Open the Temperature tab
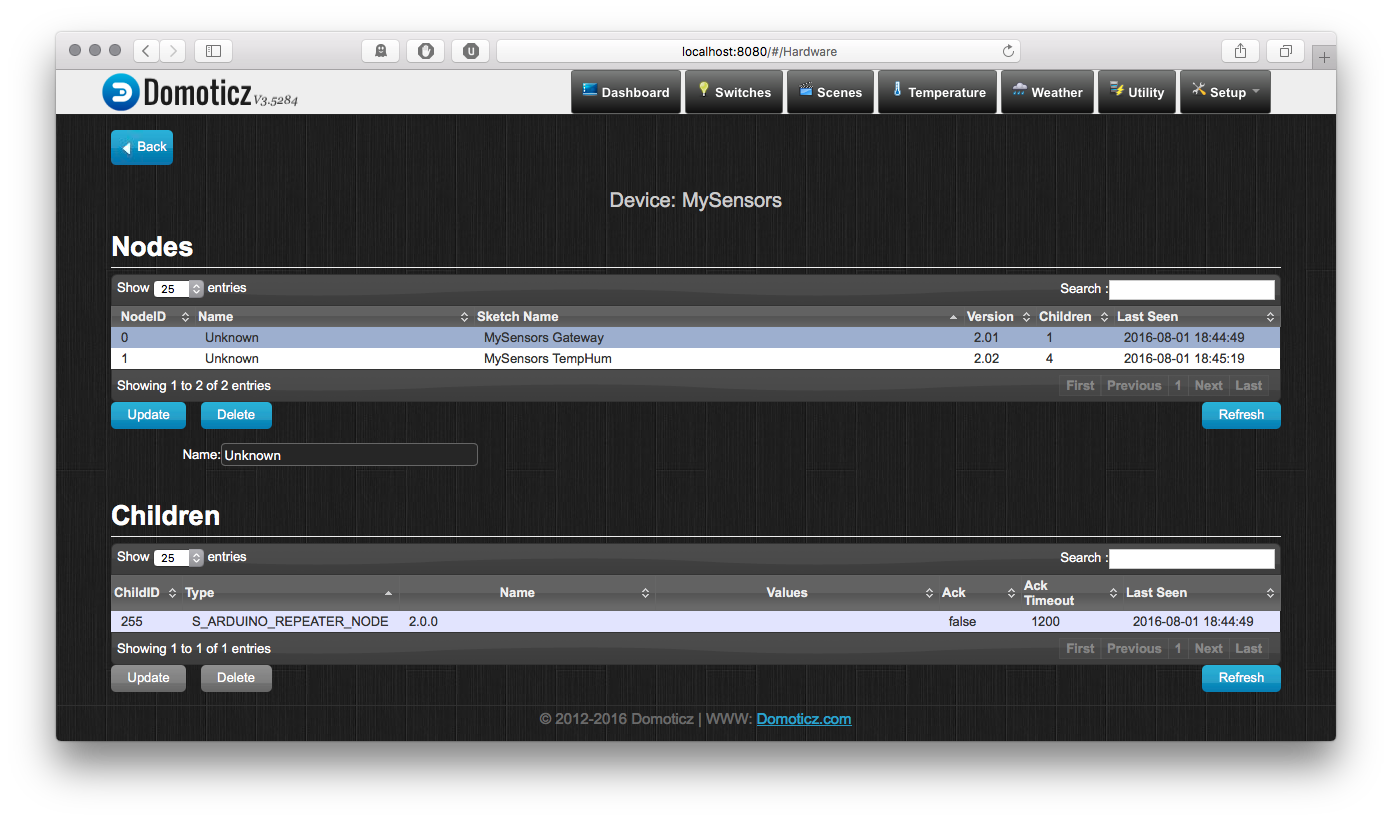Screen dimensions: 1392x821 coord(938,92)
